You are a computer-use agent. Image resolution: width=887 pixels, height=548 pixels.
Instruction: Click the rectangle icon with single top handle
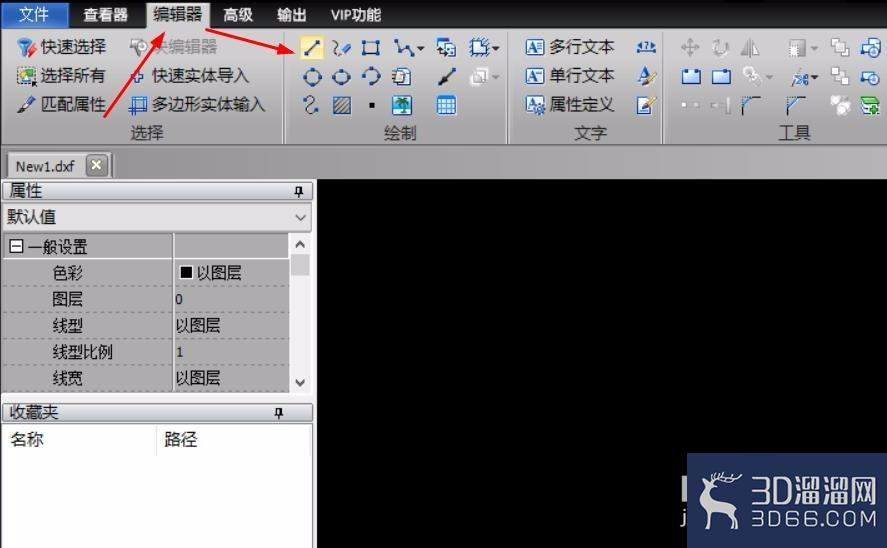(721, 76)
